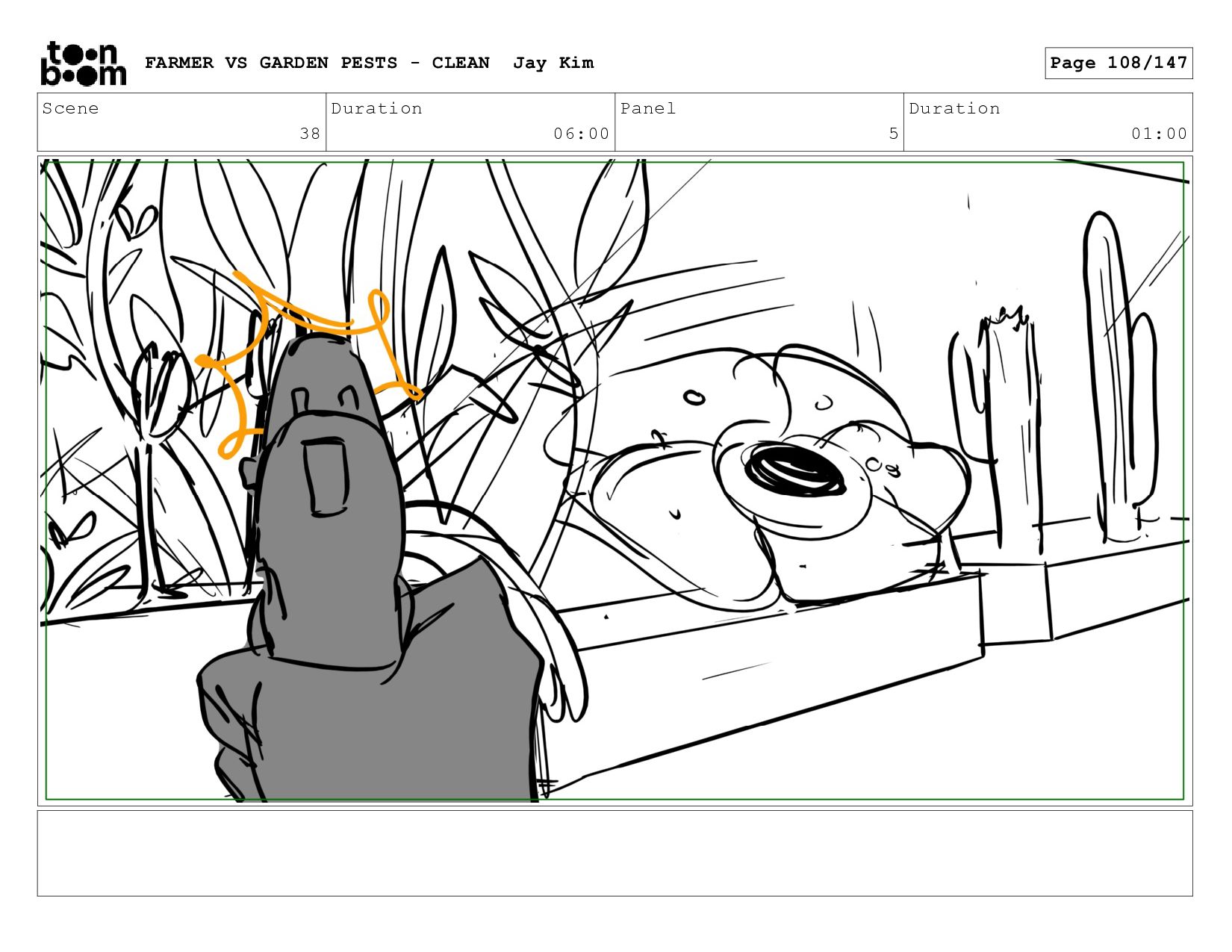Click the Toon Boom logo

pyautogui.click(x=83, y=63)
